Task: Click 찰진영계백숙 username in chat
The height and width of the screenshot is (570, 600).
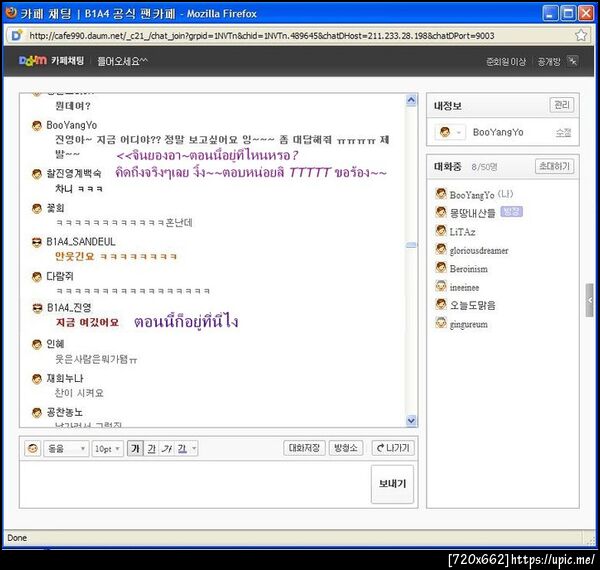Action: pos(74,174)
